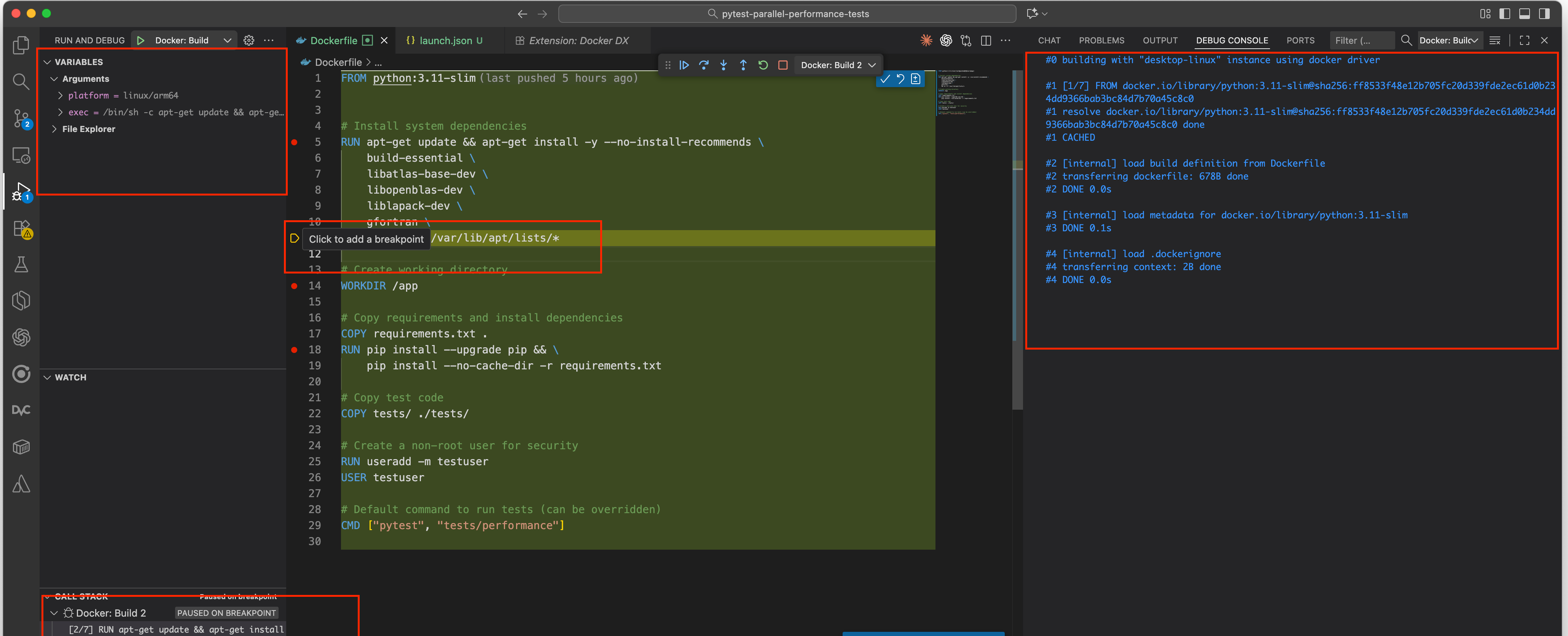Open Search in the activity bar
1568x636 pixels.
pos(21,81)
